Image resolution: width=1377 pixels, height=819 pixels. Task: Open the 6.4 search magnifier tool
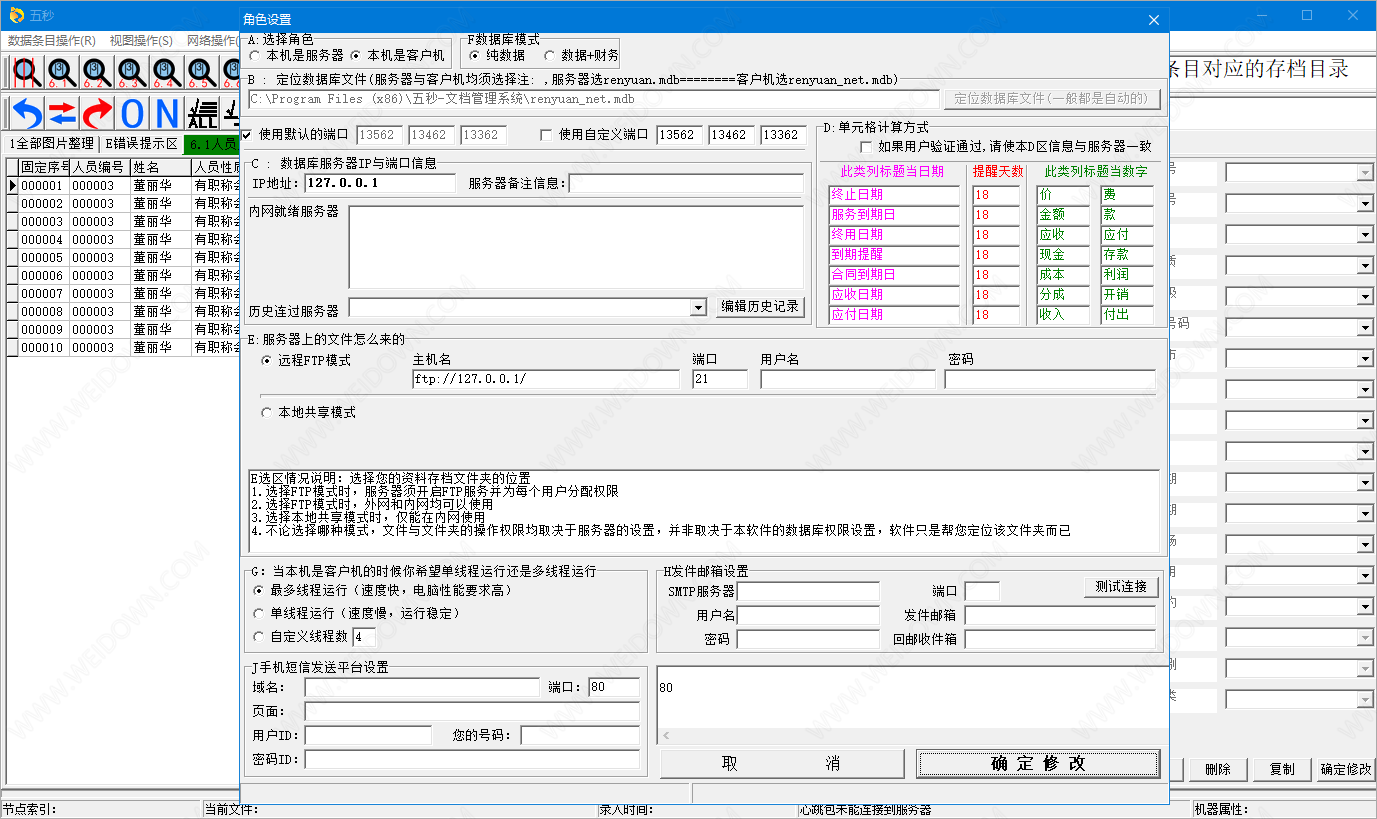[167, 72]
